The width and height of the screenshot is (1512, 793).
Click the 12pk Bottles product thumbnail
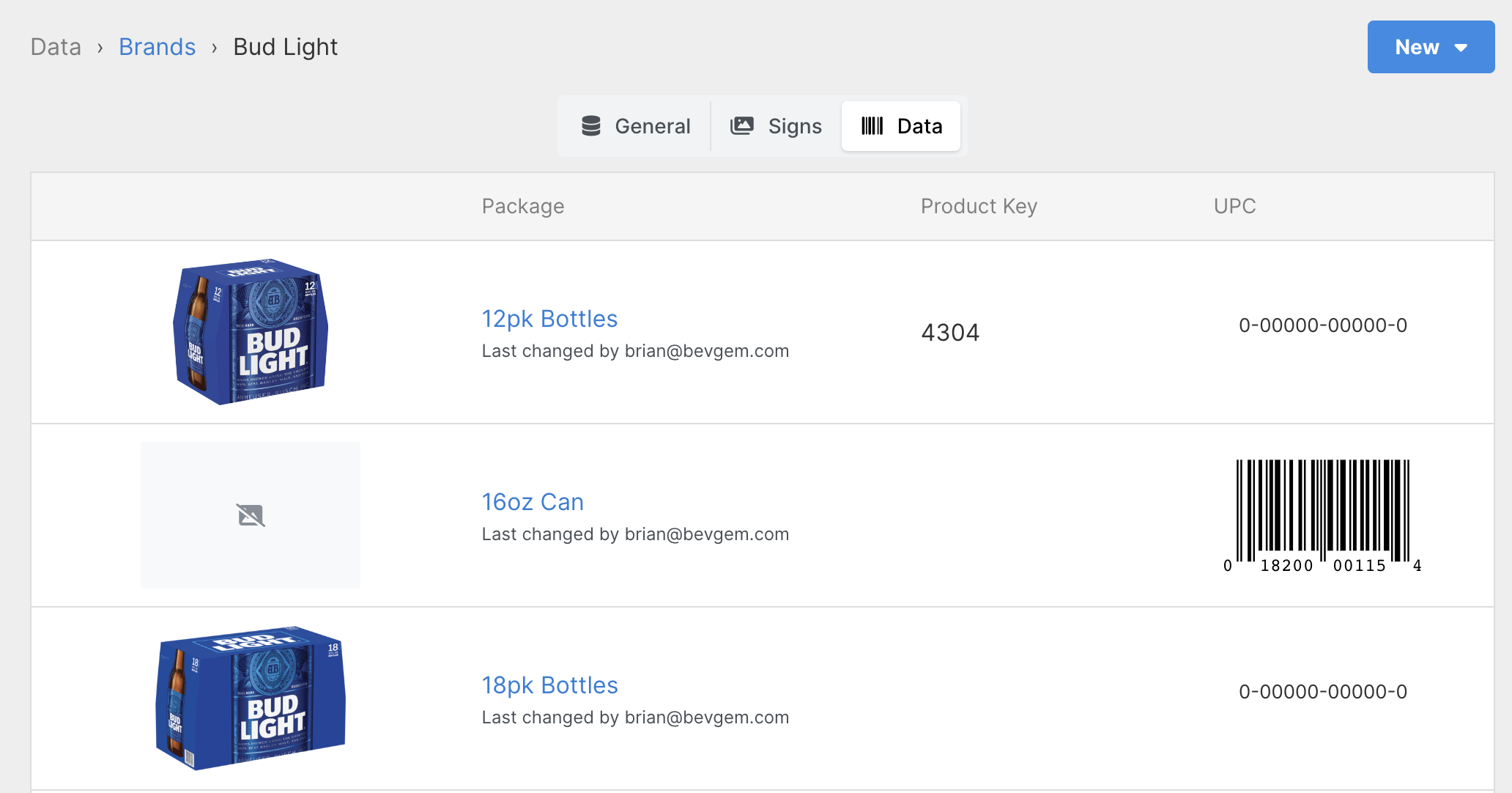(251, 331)
